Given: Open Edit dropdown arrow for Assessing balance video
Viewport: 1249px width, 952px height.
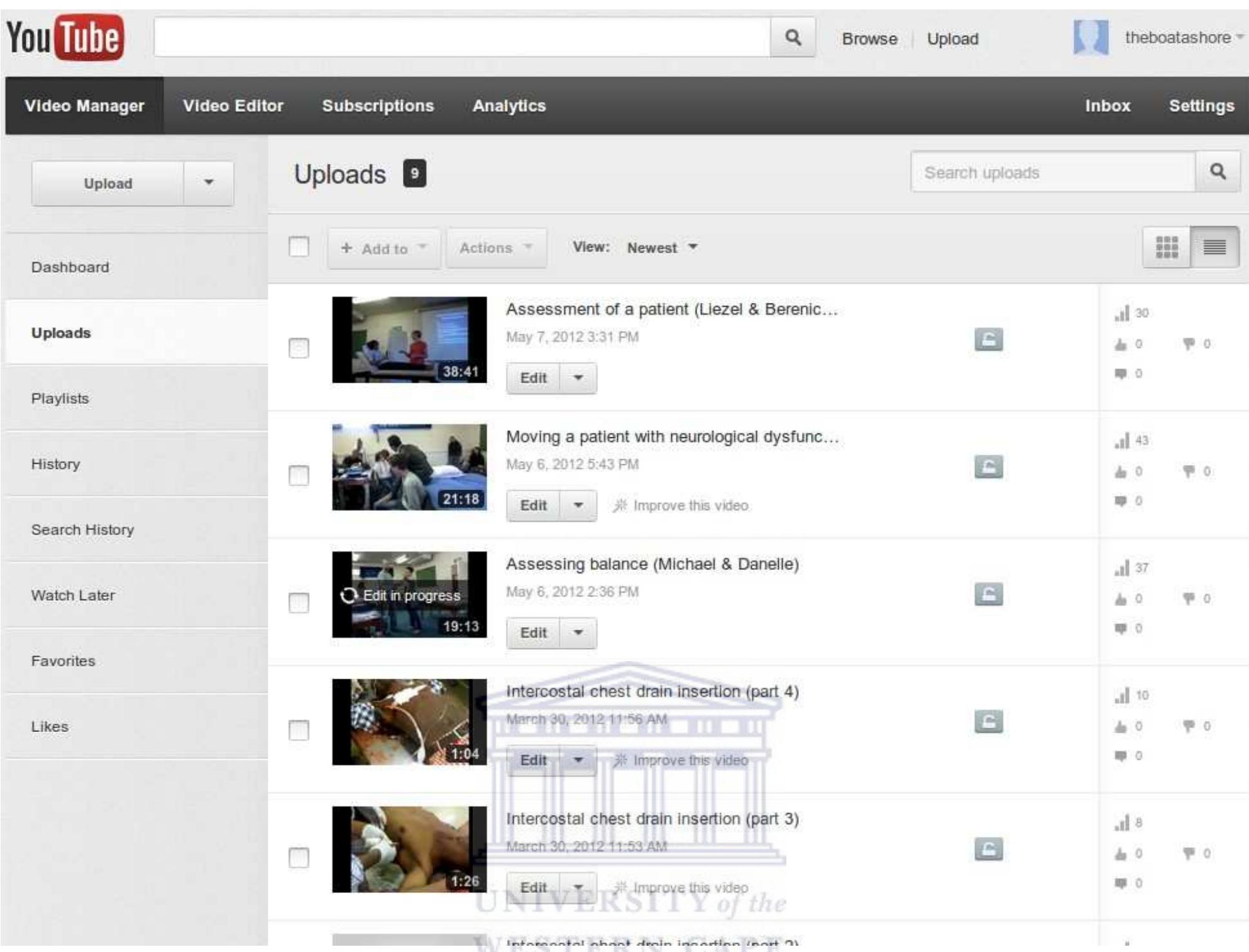Looking at the screenshot, I should click(x=578, y=633).
